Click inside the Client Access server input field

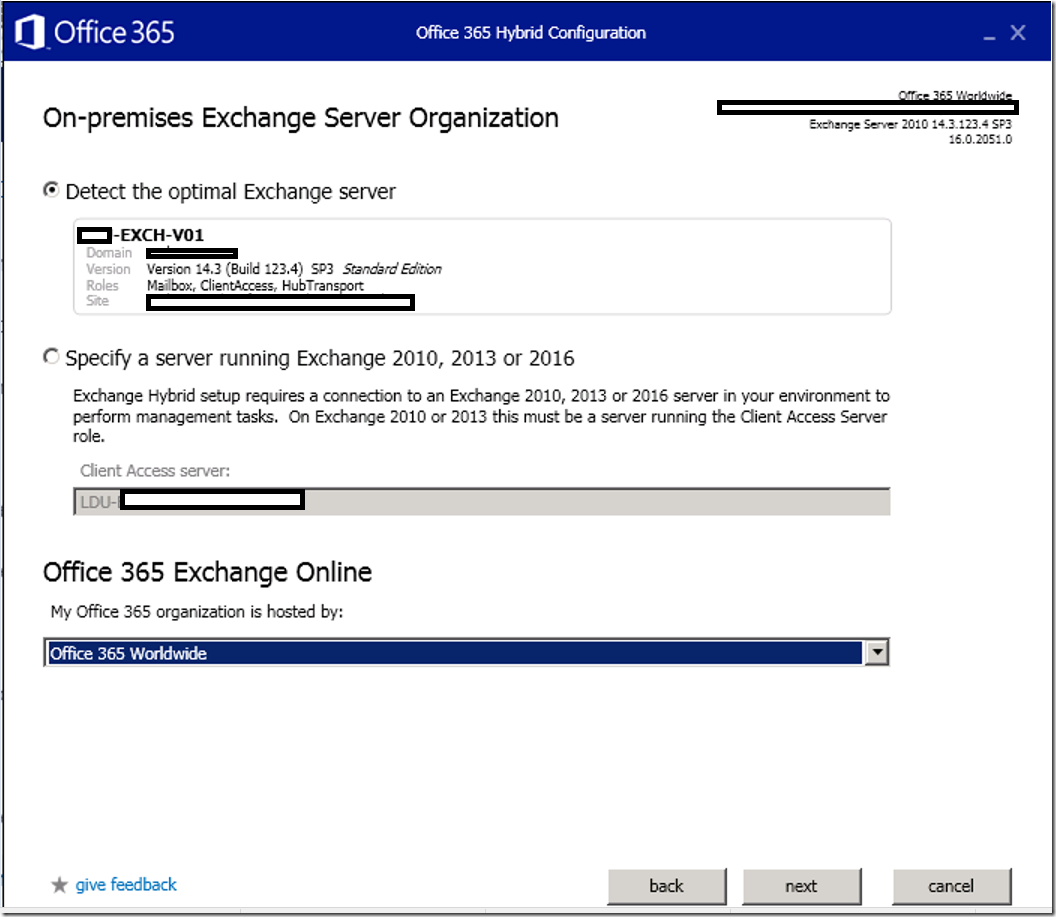point(482,502)
